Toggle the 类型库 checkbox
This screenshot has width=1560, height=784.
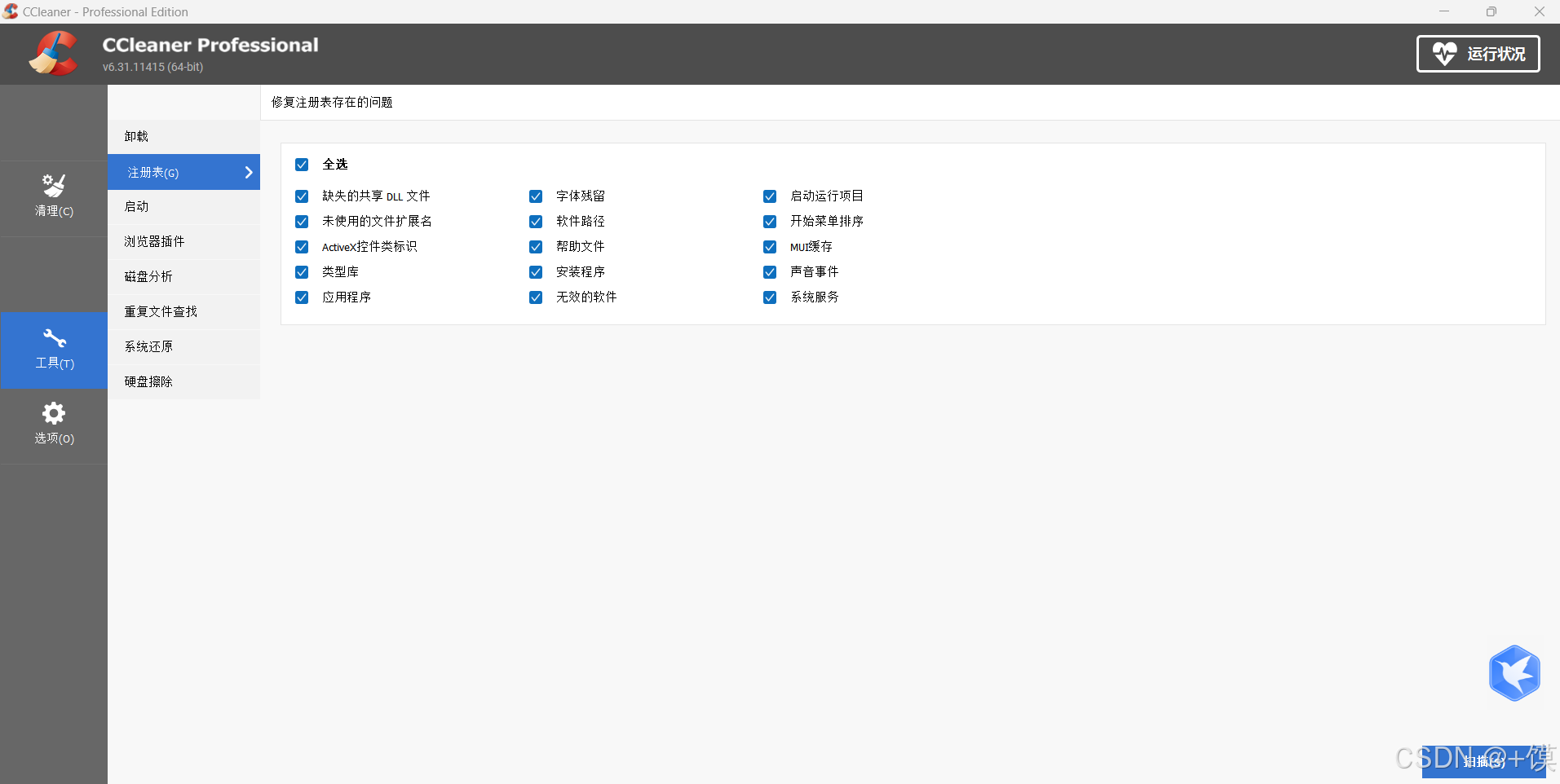tap(302, 272)
